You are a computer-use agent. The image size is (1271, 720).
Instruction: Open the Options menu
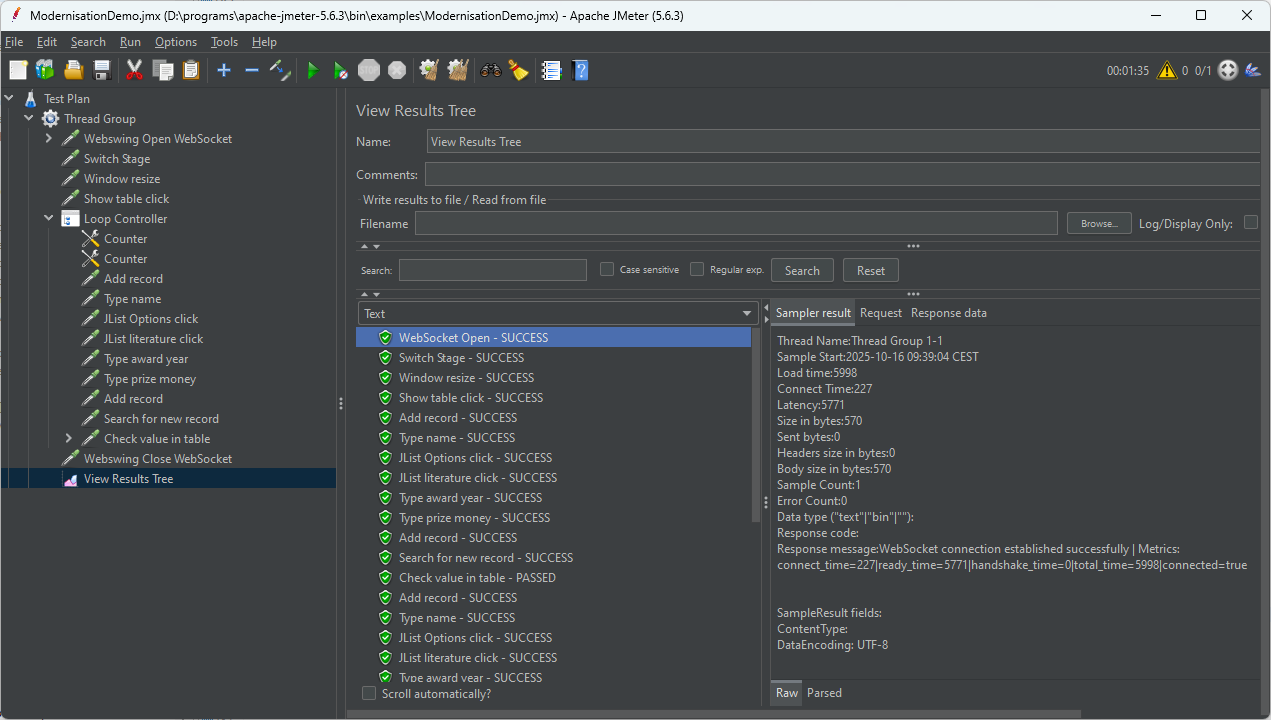(176, 42)
